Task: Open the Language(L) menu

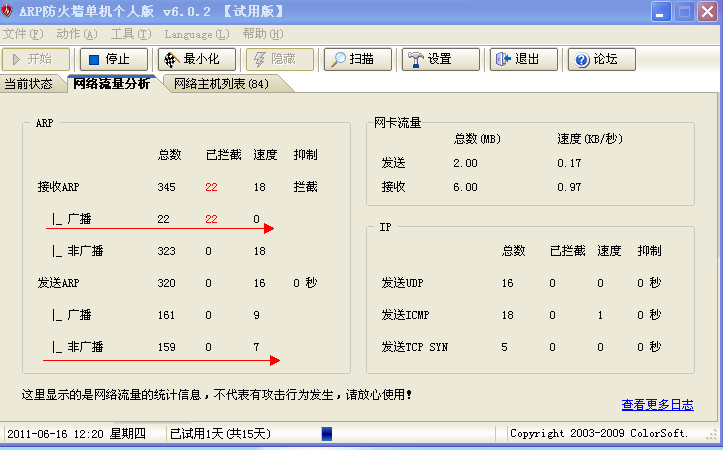Action: point(197,34)
